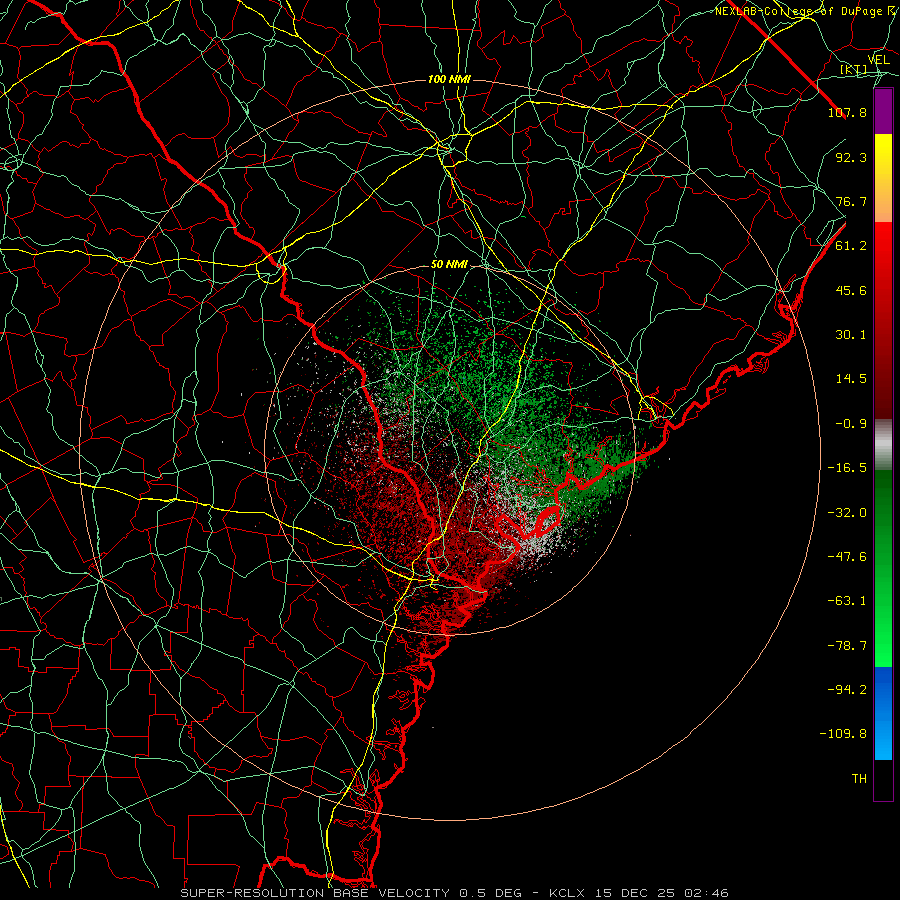Click the -32.0 velocity scale value
The height and width of the screenshot is (900, 900).
[x=847, y=513]
